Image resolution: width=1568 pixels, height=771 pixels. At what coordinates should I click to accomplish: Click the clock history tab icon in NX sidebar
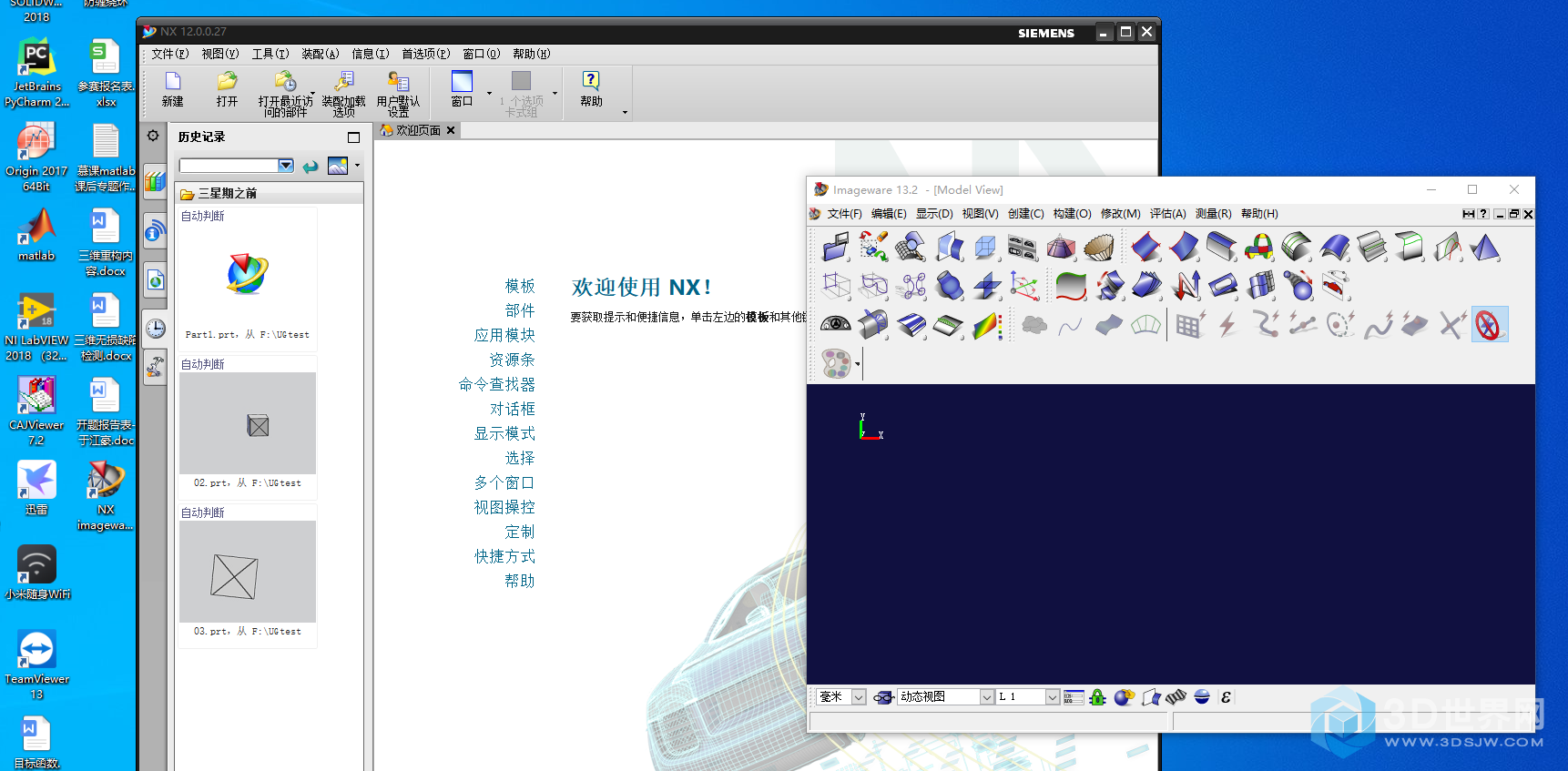(x=156, y=328)
